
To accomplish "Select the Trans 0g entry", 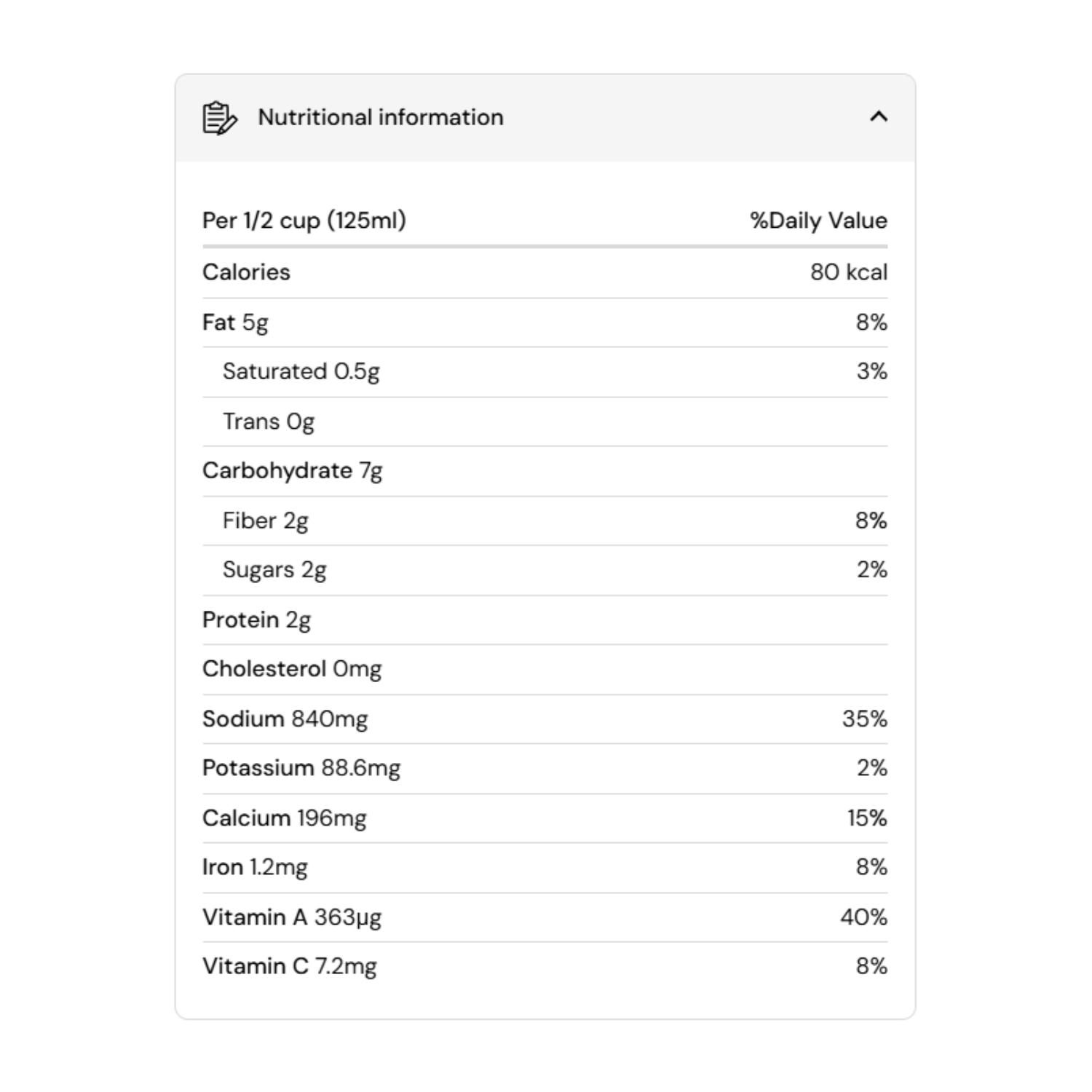I will pyautogui.click(x=268, y=422).
